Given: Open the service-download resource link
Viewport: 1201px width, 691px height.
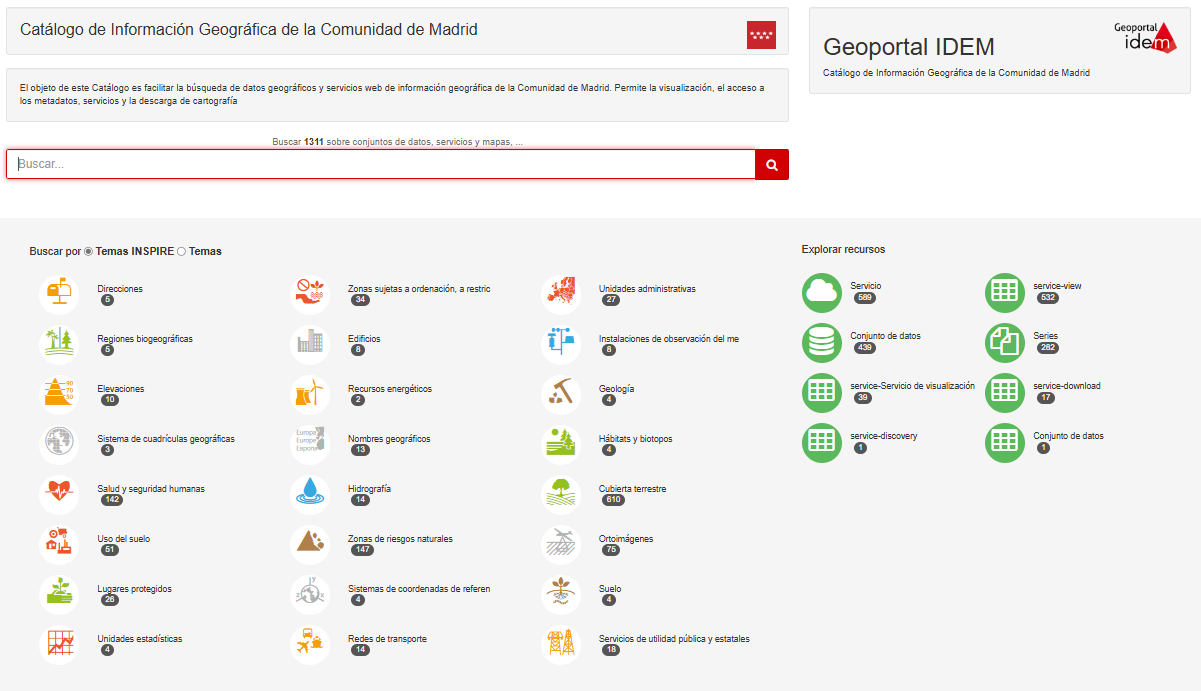Looking at the screenshot, I should coord(1066,386).
